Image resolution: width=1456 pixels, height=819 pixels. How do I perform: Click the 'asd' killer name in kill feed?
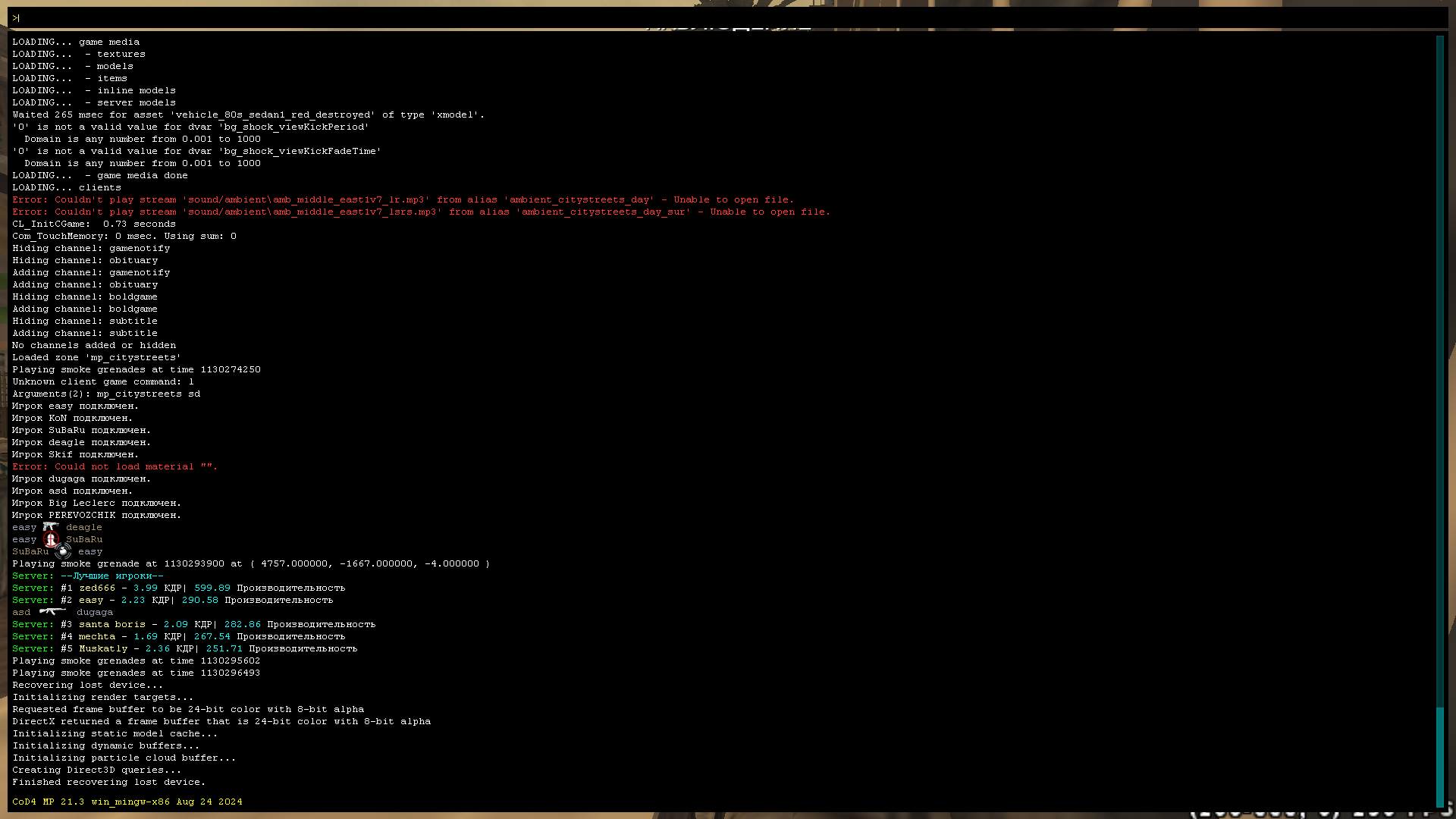click(21, 612)
